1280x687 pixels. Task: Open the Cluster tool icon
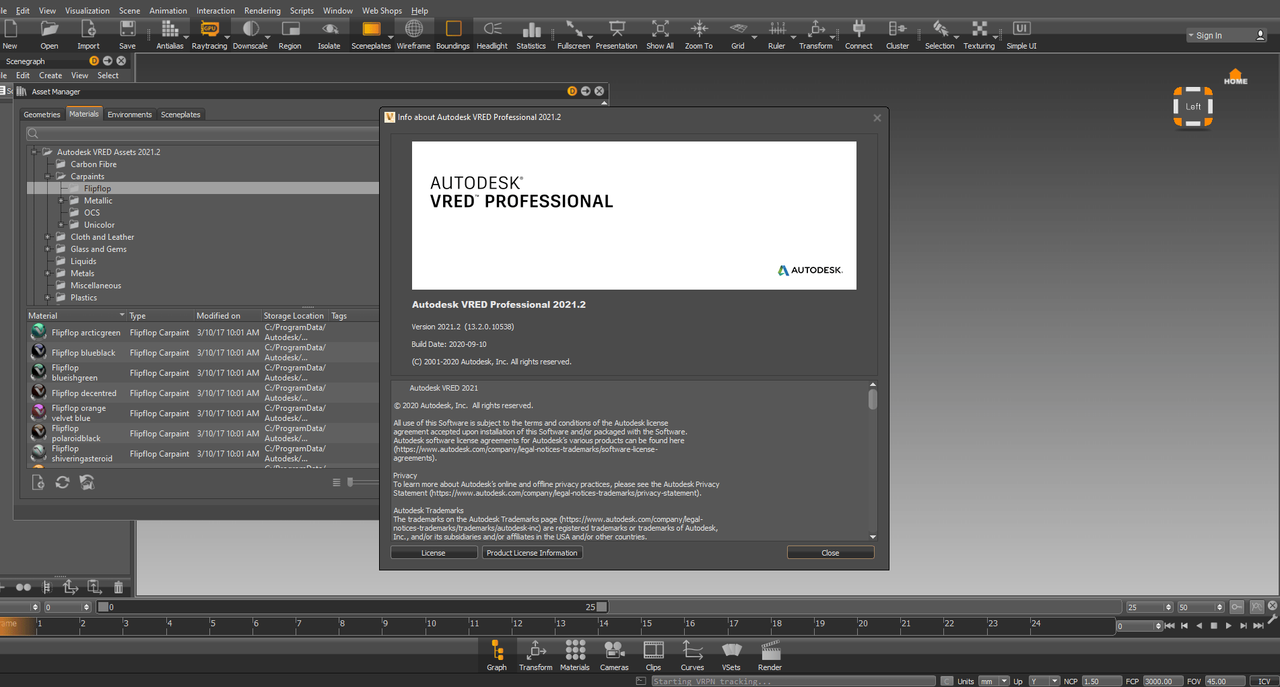click(x=898, y=34)
